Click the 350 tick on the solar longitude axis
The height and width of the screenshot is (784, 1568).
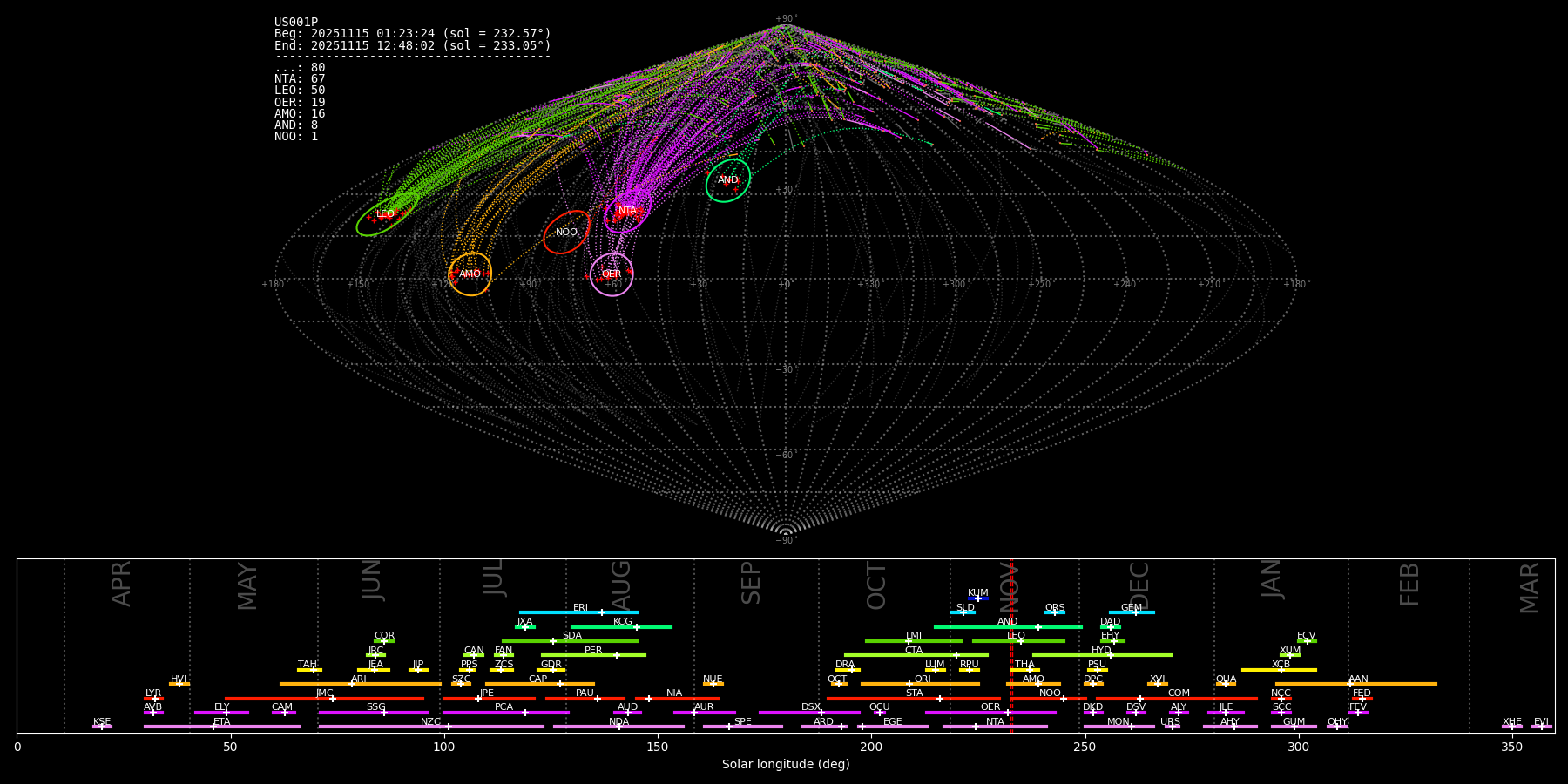point(1511,747)
